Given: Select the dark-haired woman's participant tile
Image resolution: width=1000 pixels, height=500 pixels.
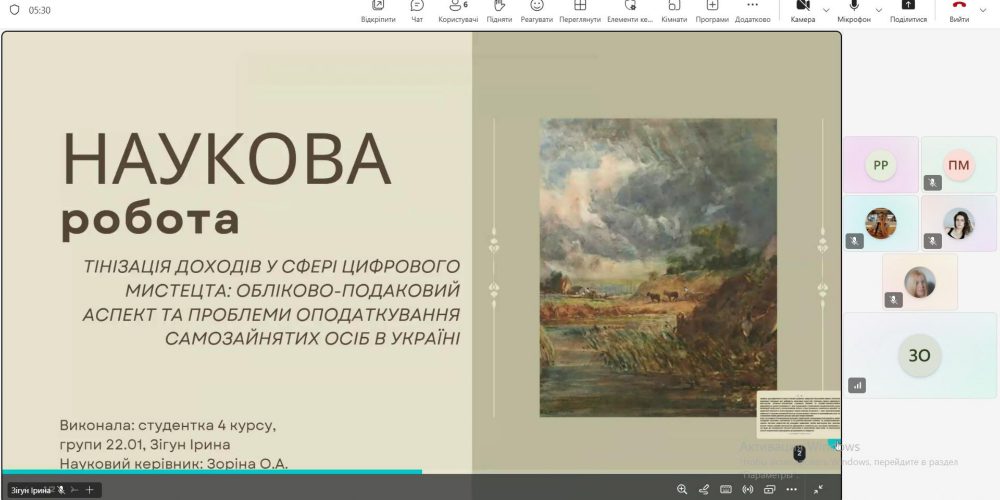Looking at the screenshot, I should (959, 223).
